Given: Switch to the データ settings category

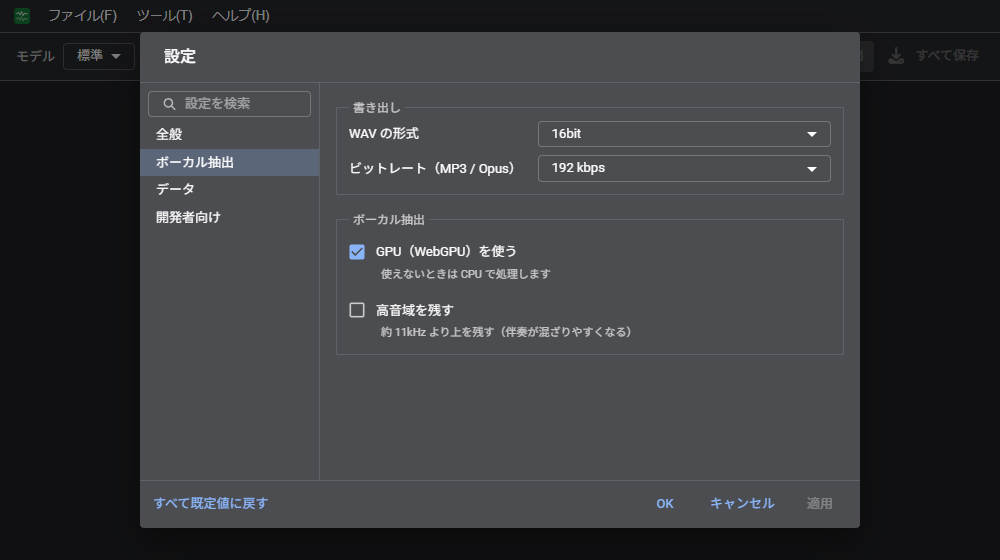Looking at the screenshot, I should [x=230, y=189].
